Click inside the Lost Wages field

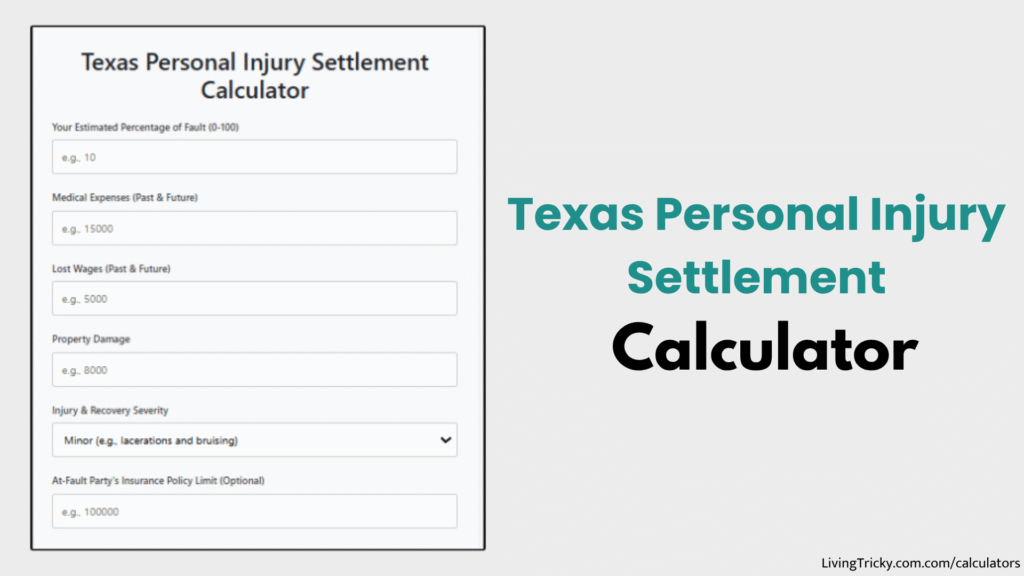click(x=254, y=298)
